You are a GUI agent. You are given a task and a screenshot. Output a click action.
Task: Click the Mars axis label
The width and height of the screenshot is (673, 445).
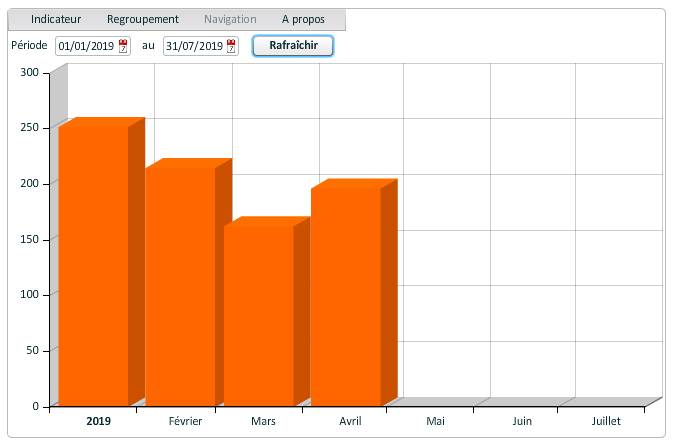coord(263,421)
